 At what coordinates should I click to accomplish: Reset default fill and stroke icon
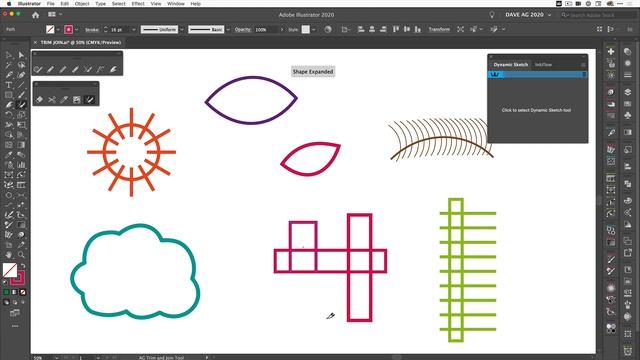(5, 282)
